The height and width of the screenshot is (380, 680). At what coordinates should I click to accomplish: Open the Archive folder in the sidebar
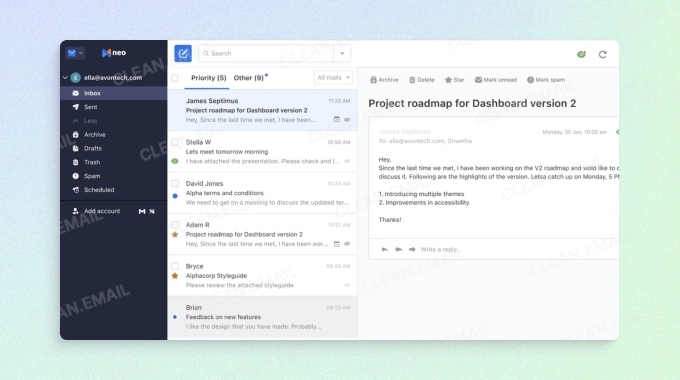click(114, 134)
